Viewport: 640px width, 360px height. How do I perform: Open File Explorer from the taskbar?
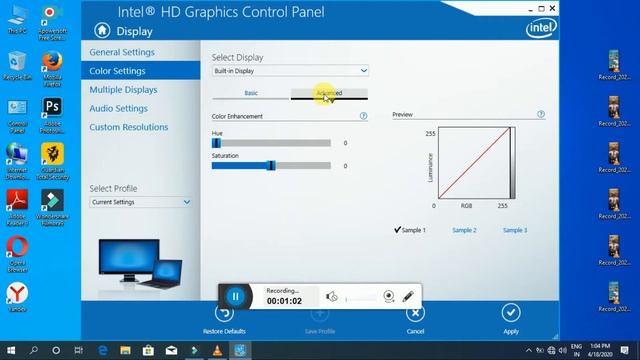[125, 350]
